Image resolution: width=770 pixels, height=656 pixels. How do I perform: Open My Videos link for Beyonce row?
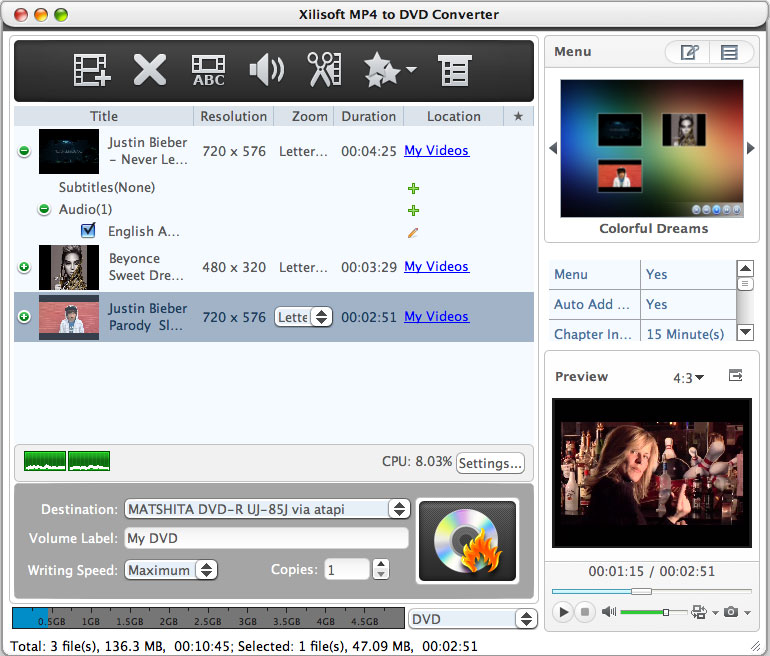(437, 266)
